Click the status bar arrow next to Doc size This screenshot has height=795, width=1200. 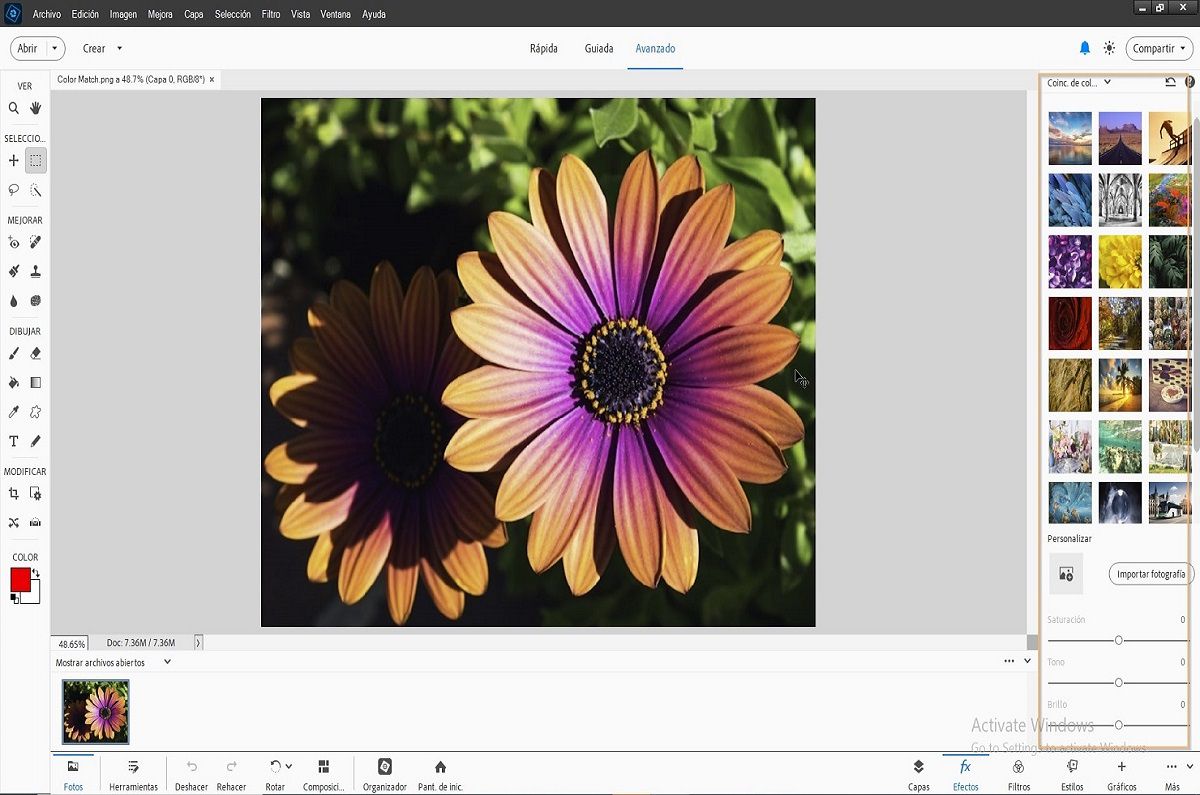[x=198, y=643]
